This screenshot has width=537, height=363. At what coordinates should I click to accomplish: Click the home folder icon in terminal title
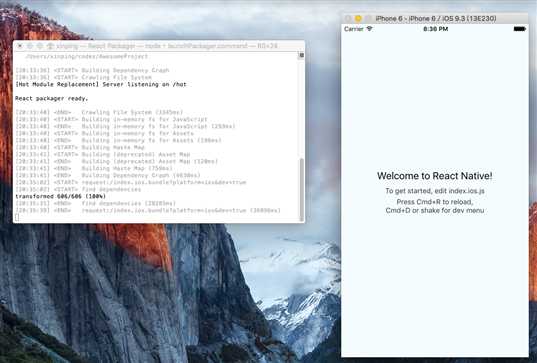pyautogui.click(x=51, y=46)
